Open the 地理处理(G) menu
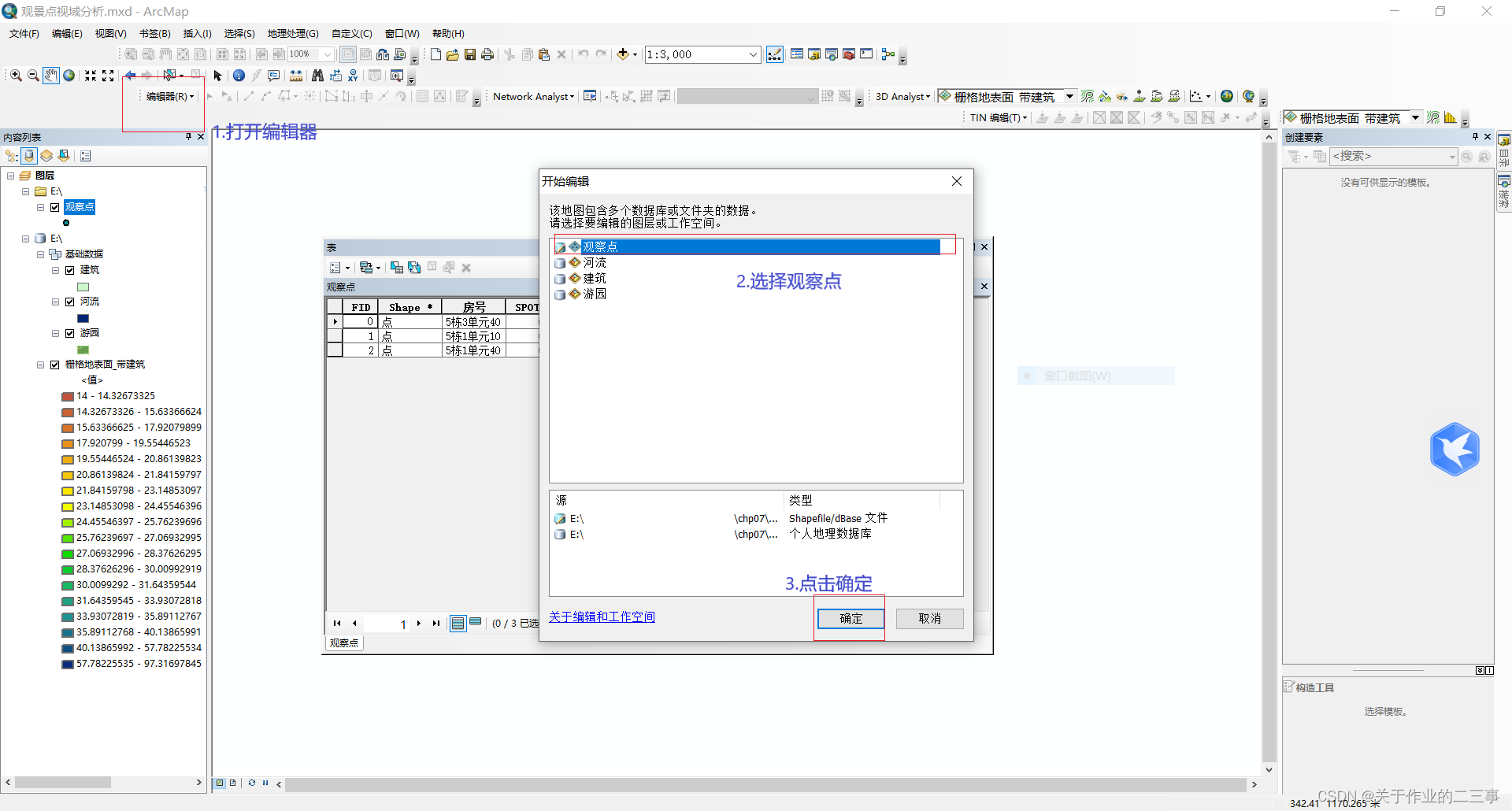 [x=293, y=34]
